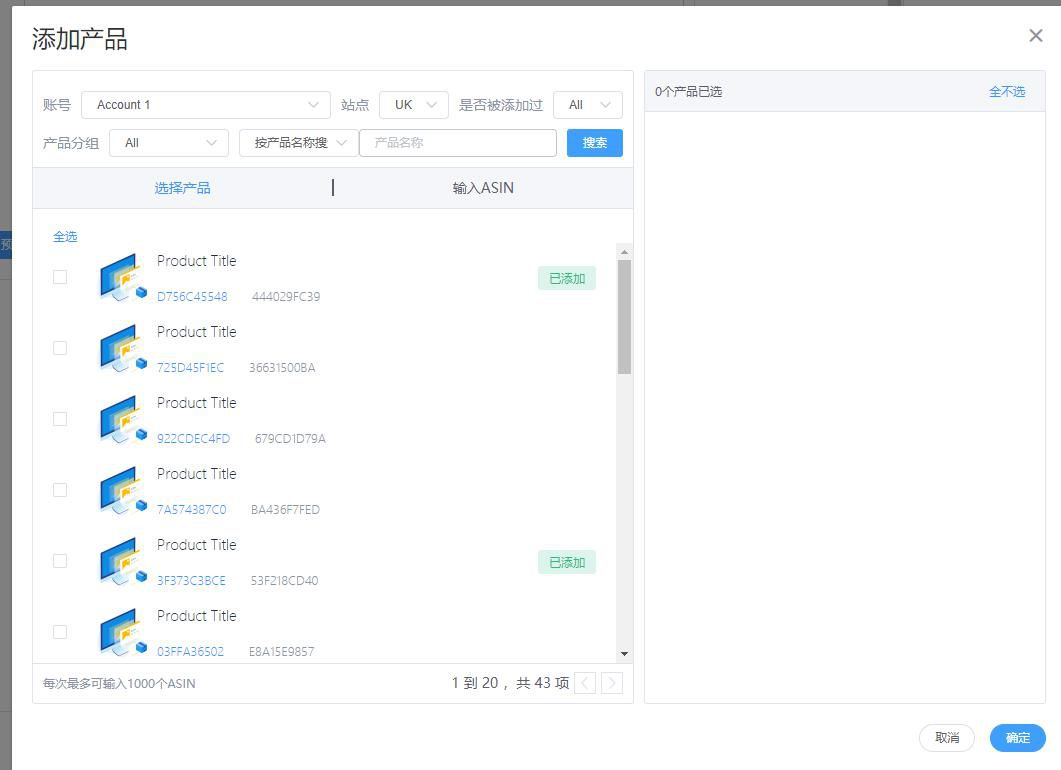Screen dimensions: 1061x770
Task: Click the 产品名称 search input field
Action: click(457, 143)
